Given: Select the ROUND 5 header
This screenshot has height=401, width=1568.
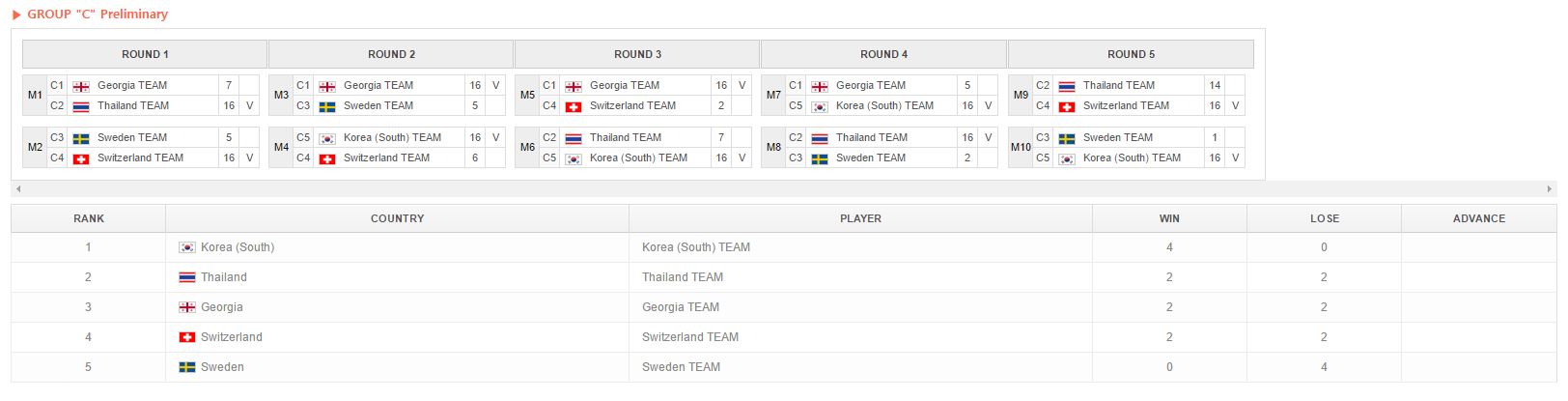Looking at the screenshot, I should click(1131, 54).
